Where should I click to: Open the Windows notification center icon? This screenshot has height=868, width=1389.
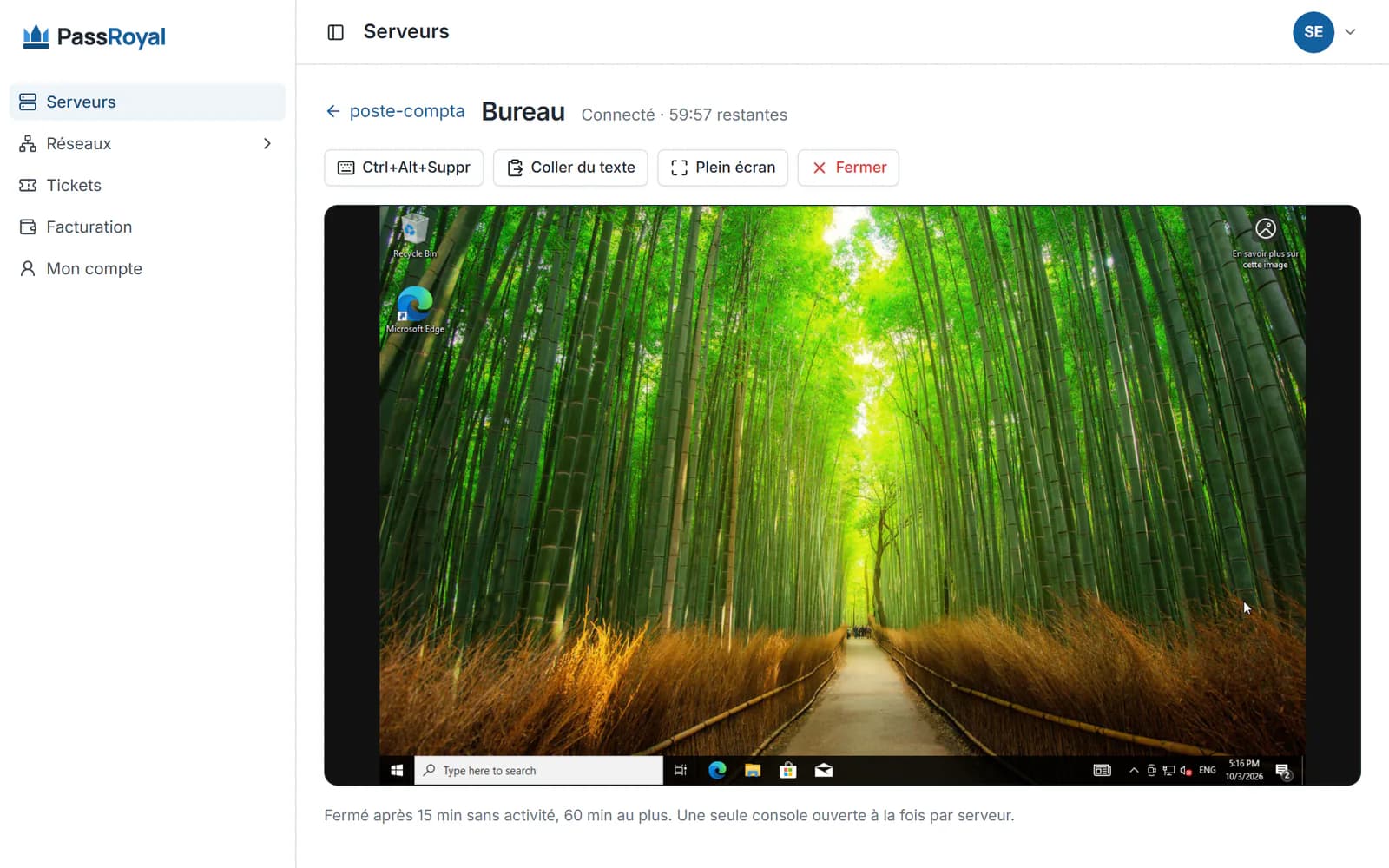pyautogui.click(x=1283, y=771)
